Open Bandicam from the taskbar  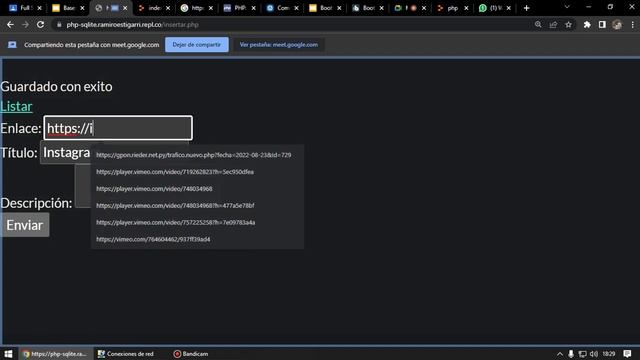191,353
